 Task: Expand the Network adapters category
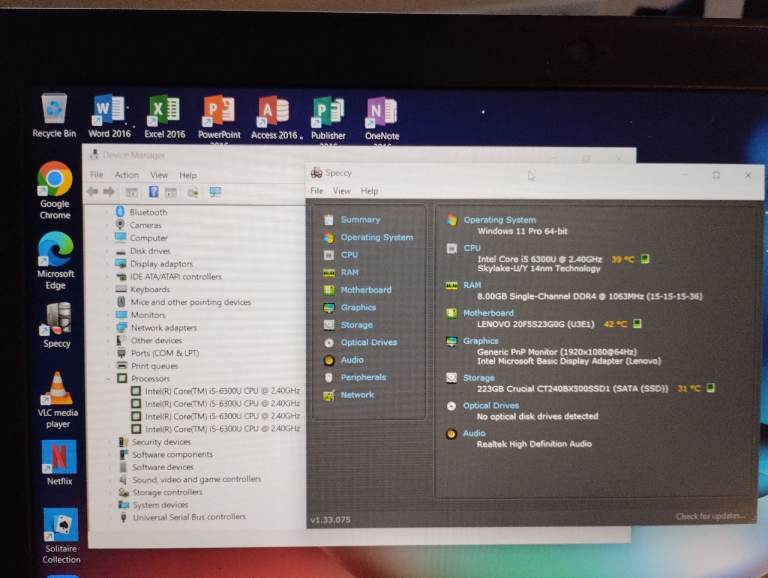click(x=109, y=328)
